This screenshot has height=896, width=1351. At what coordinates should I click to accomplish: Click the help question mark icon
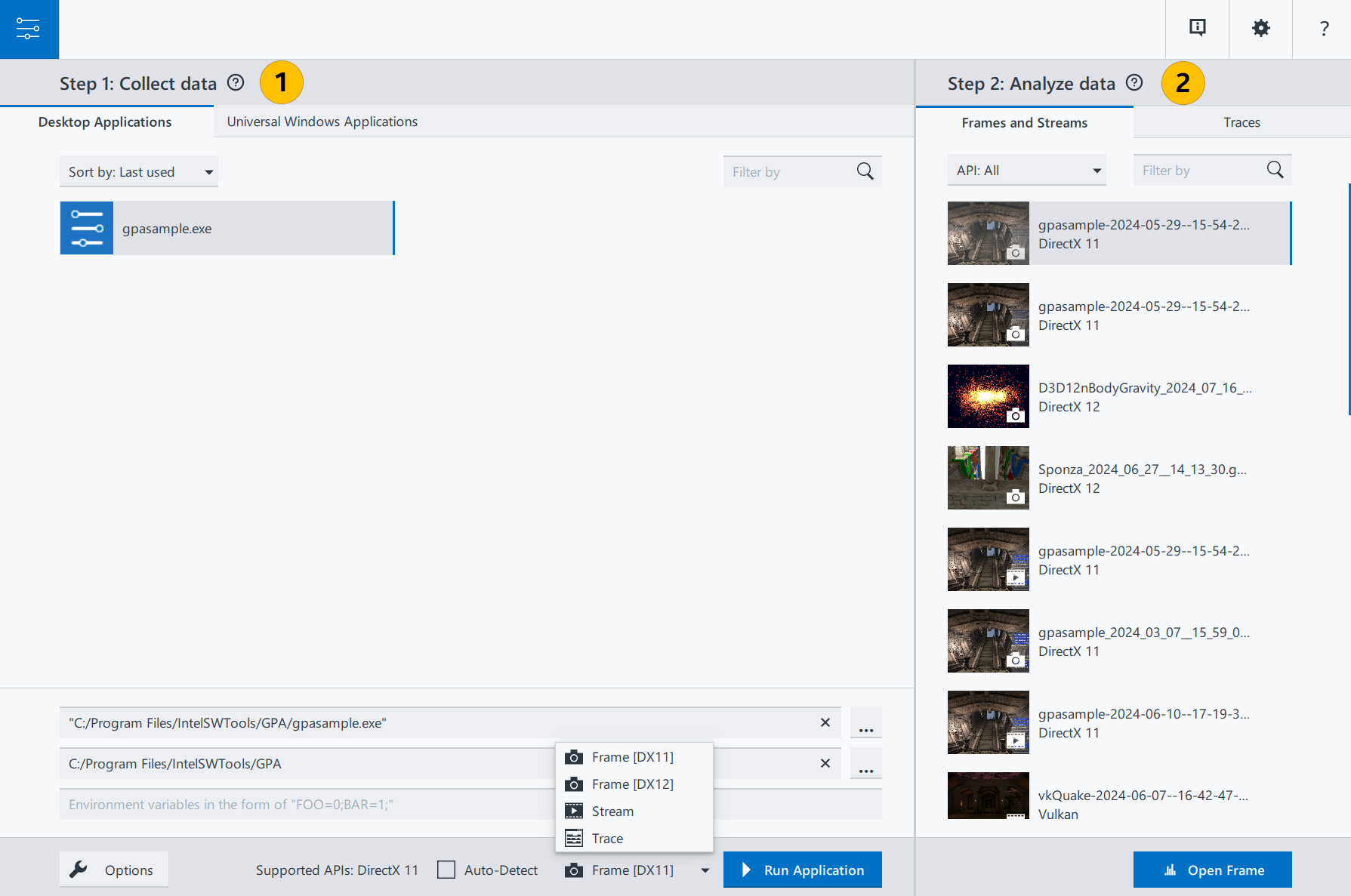1324,29
